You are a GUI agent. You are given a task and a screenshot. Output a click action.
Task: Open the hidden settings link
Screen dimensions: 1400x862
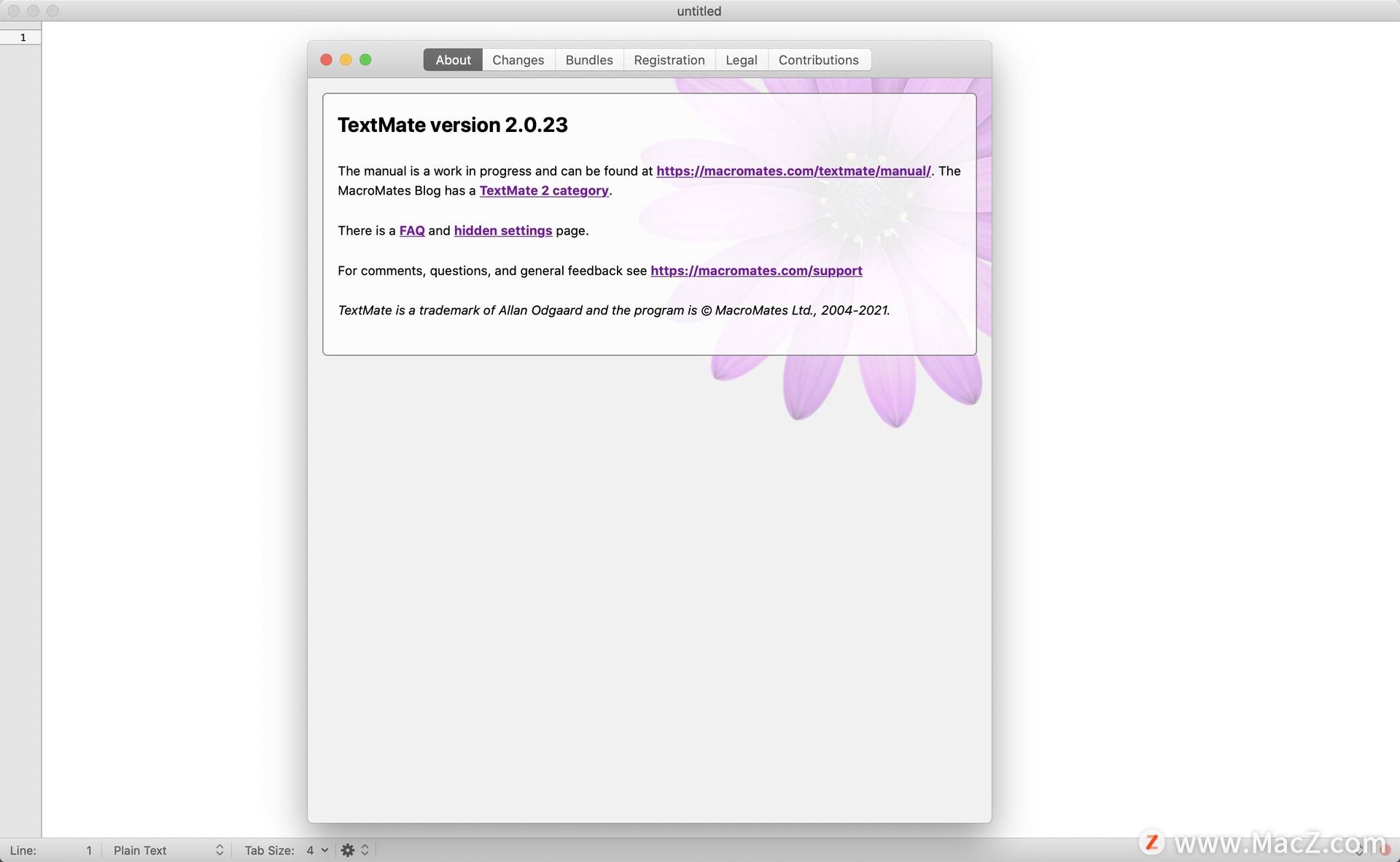(x=503, y=230)
